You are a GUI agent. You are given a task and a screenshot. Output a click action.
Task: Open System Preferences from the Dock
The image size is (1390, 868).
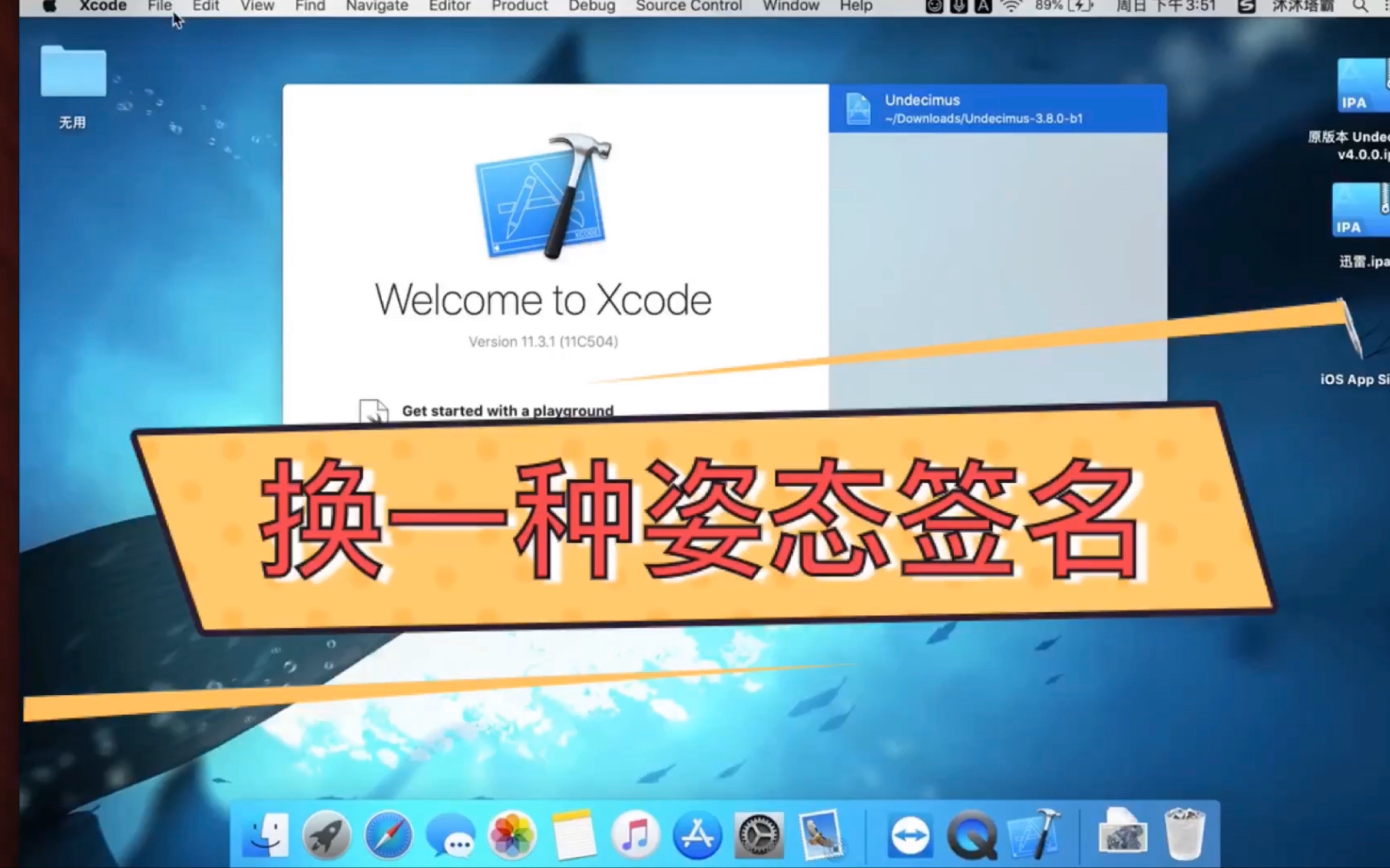pyautogui.click(x=758, y=835)
